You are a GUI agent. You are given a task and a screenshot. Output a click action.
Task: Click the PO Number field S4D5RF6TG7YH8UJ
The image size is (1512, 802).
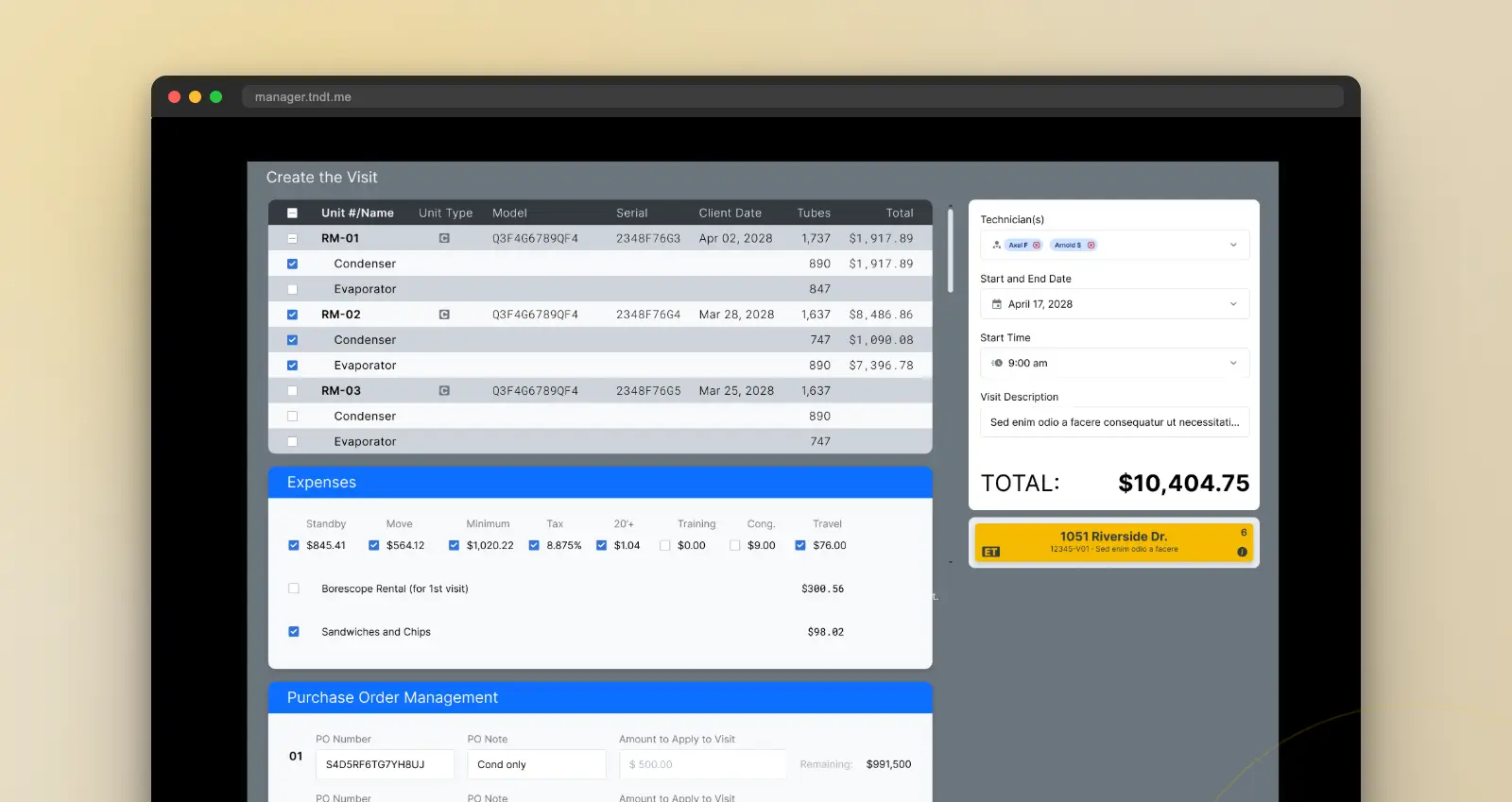click(385, 764)
